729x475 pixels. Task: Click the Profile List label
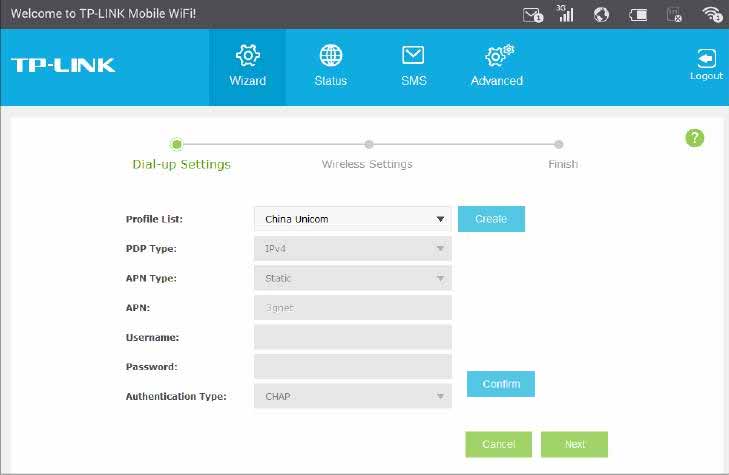(x=154, y=219)
